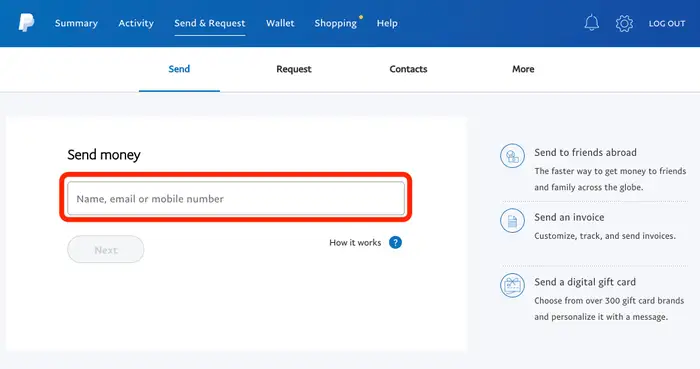Click the Send money heading

click(x=104, y=155)
